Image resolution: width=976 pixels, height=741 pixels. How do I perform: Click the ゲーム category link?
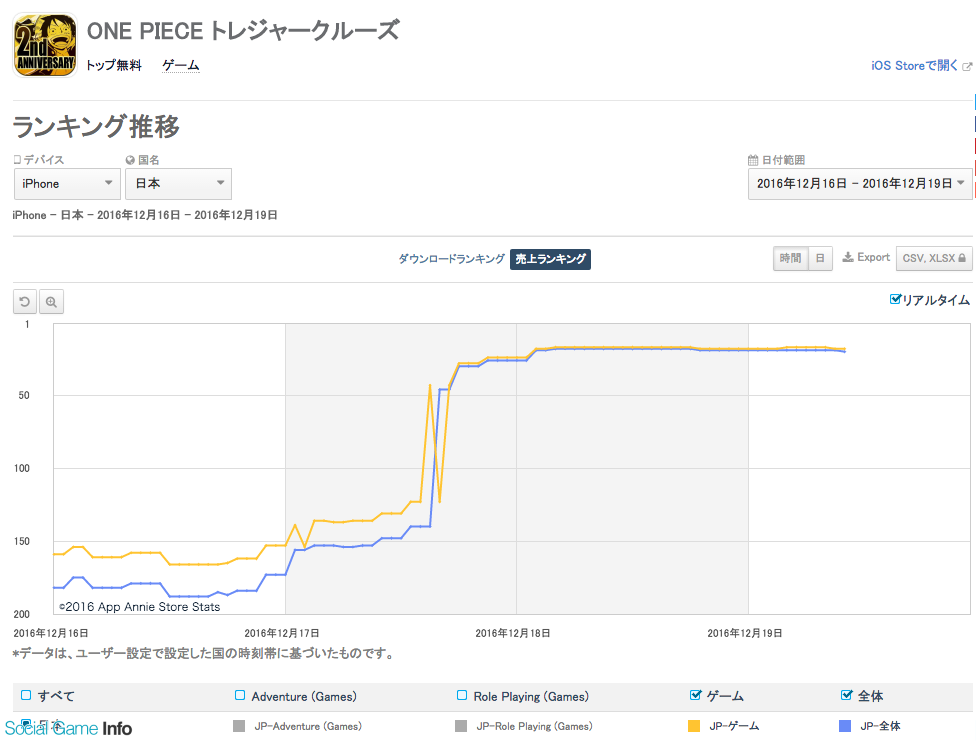tap(181, 65)
